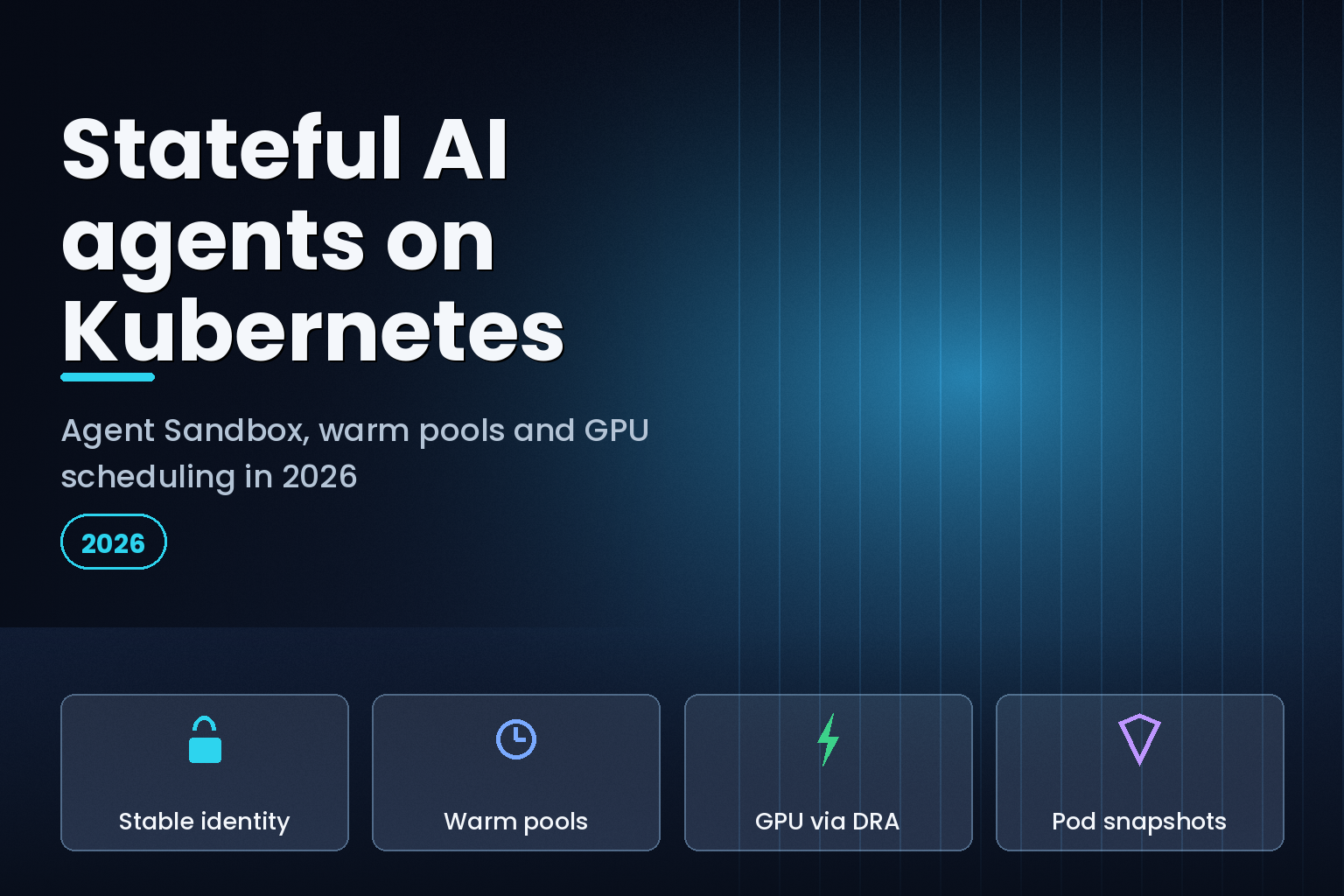Screen dimensions: 1344x896
Task: Click the 'Pod snapshots' card label
Action: (1139, 822)
